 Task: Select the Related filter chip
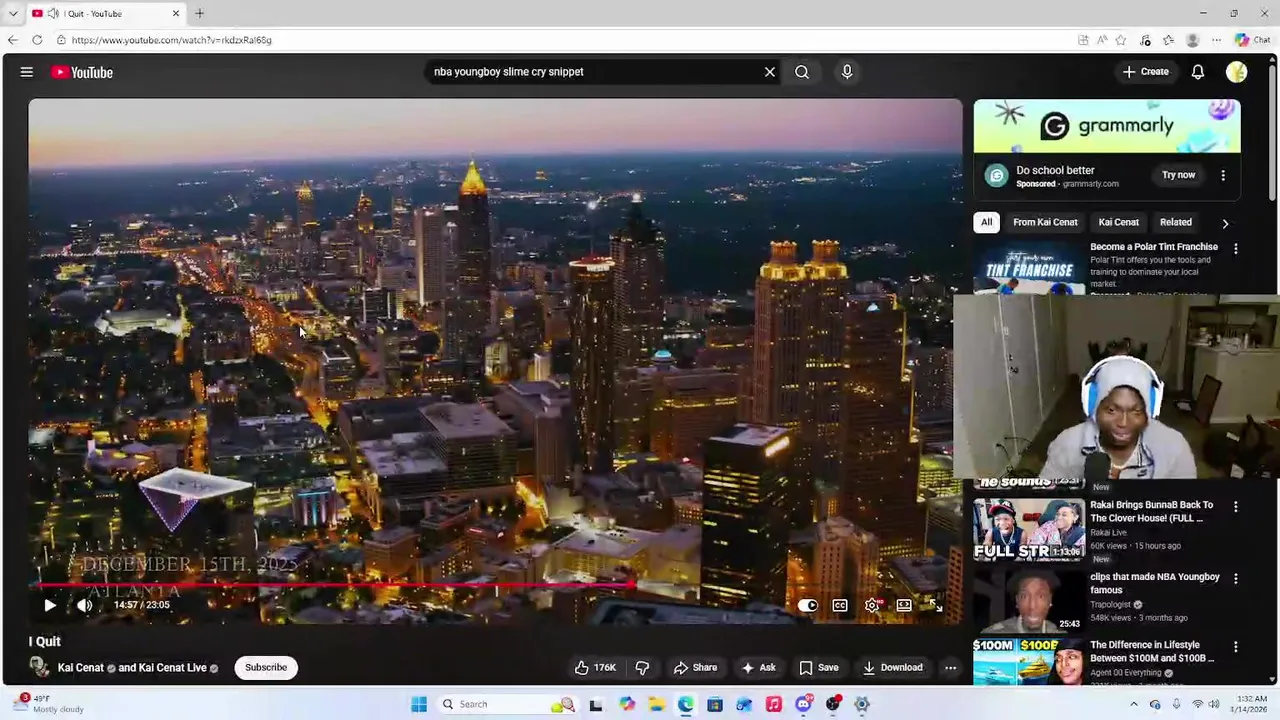1175,222
